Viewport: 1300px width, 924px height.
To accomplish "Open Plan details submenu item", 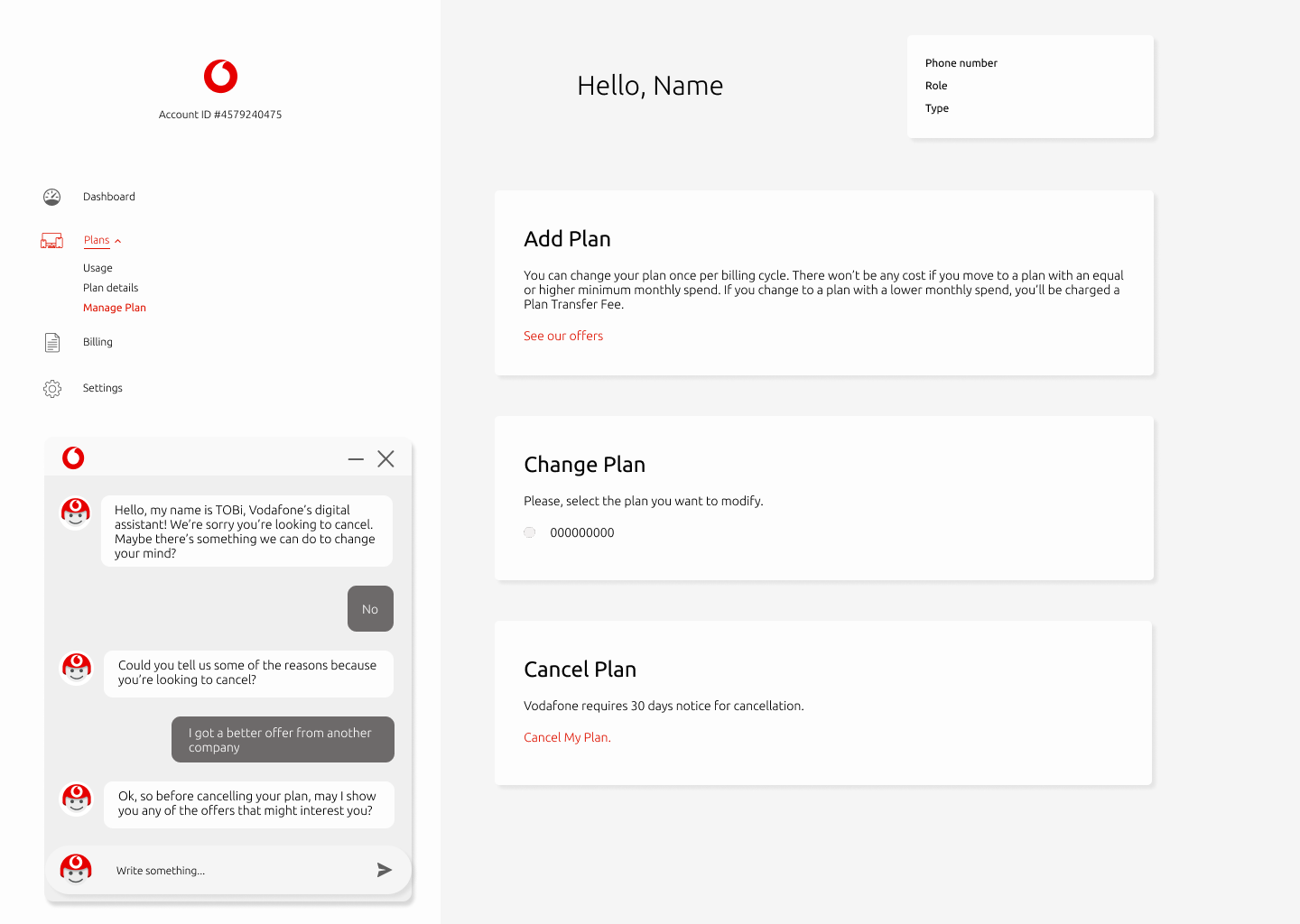I will point(111,288).
